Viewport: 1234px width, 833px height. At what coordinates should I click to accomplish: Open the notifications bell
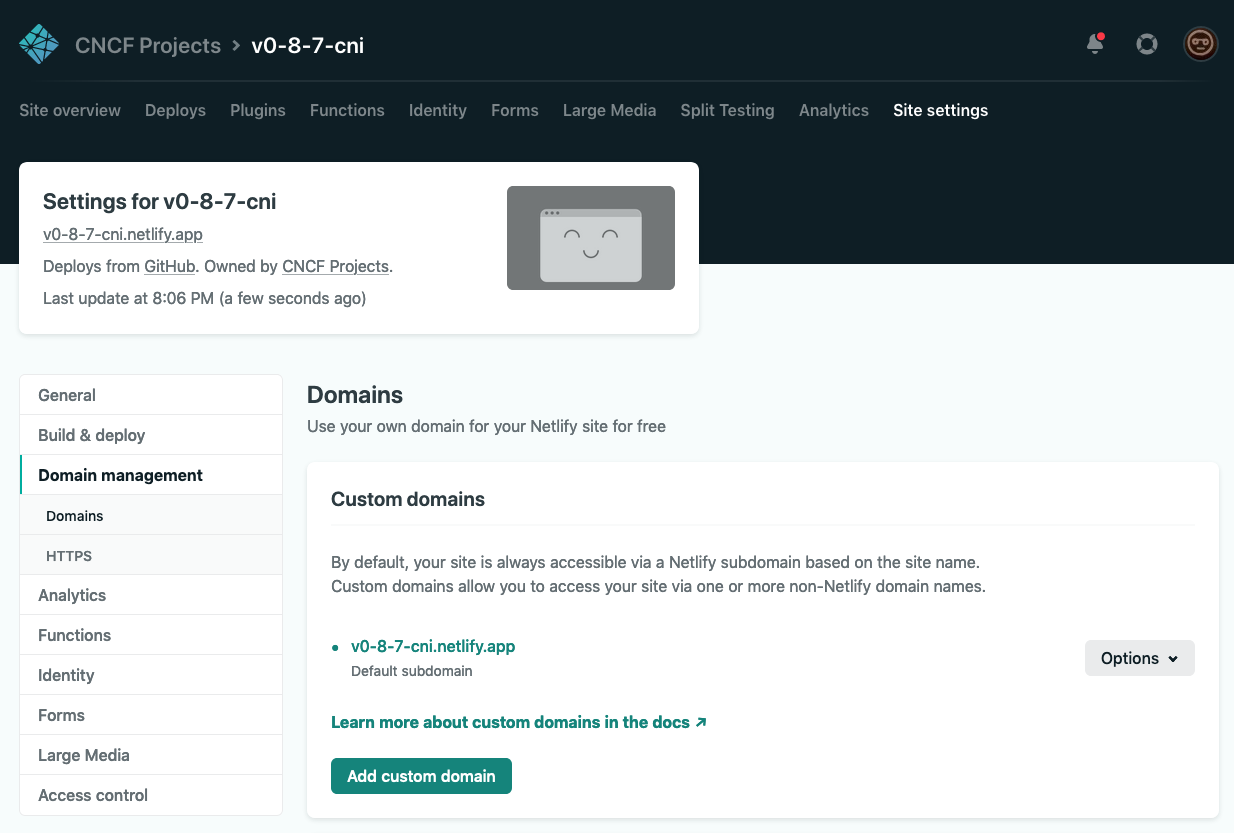click(x=1095, y=44)
